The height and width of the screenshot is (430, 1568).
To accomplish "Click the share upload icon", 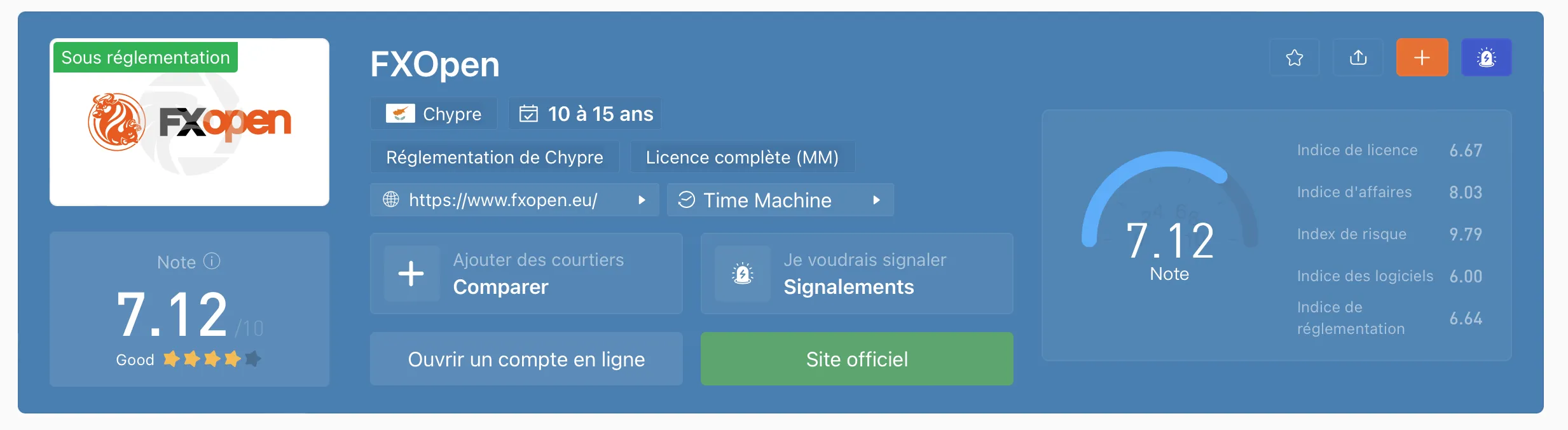I will (x=1358, y=57).
